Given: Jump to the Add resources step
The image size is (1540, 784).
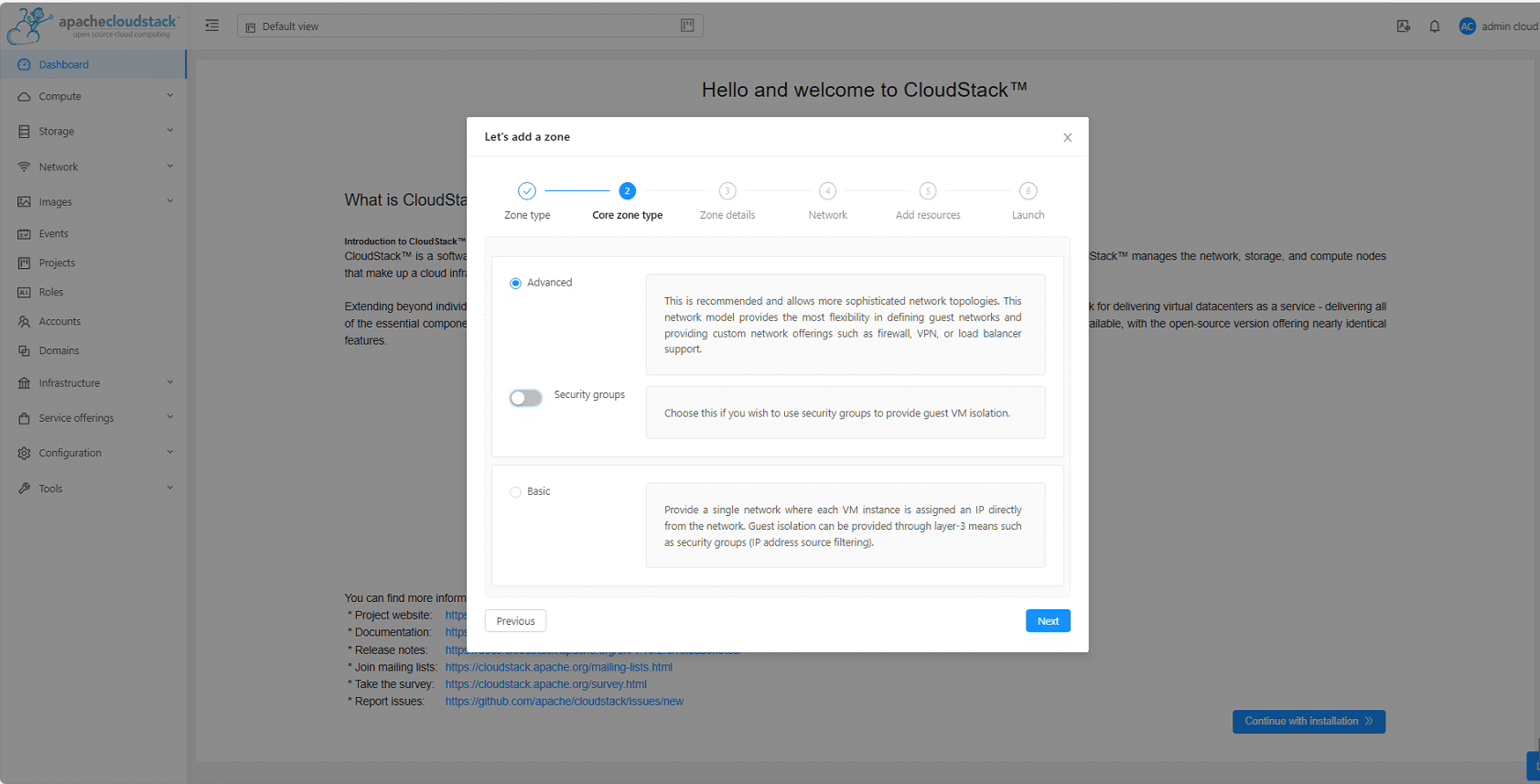Looking at the screenshot, I should coord(928,202).
